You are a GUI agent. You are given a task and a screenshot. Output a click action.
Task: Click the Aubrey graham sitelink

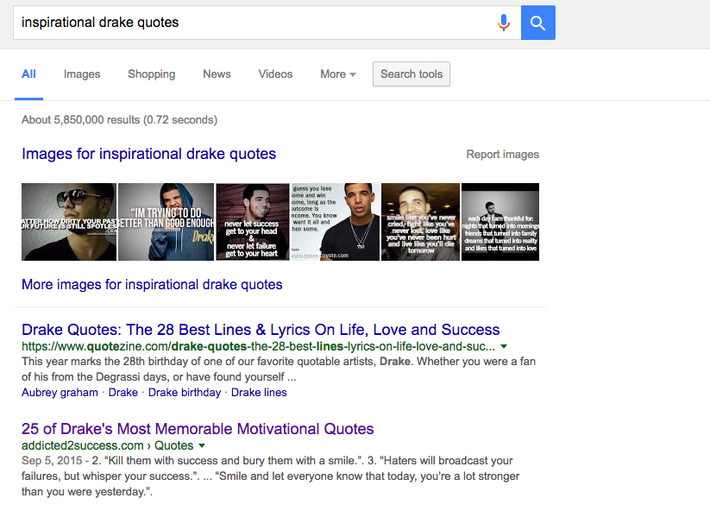(60, 392)
